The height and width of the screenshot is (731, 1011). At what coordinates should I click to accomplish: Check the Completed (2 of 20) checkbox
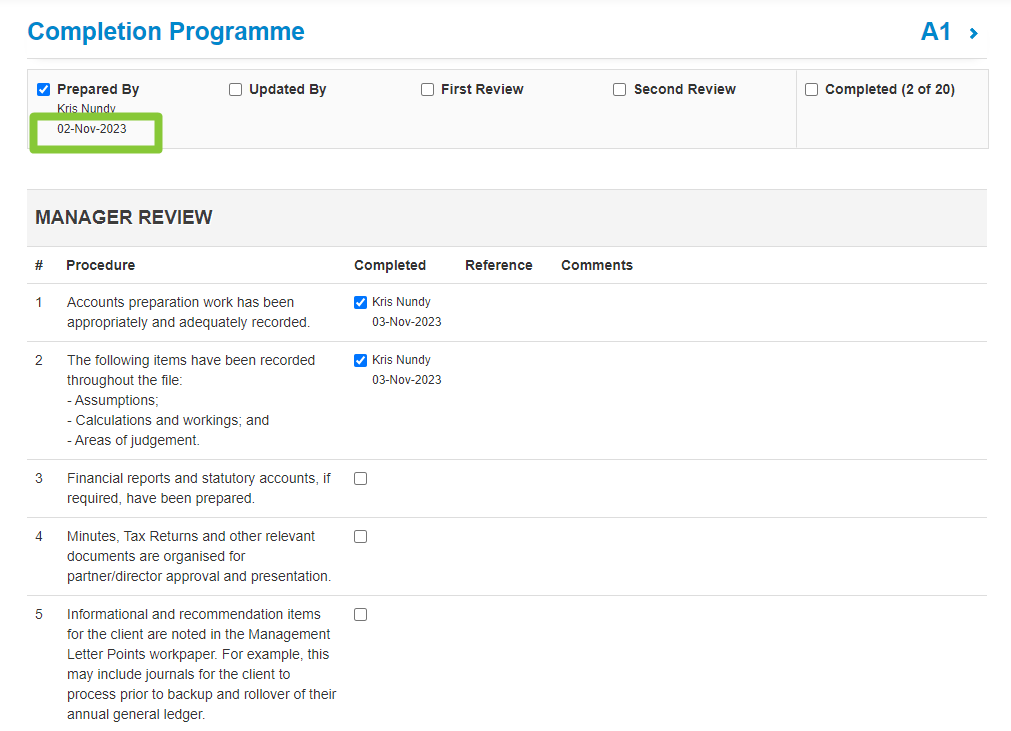click(811, 89)
